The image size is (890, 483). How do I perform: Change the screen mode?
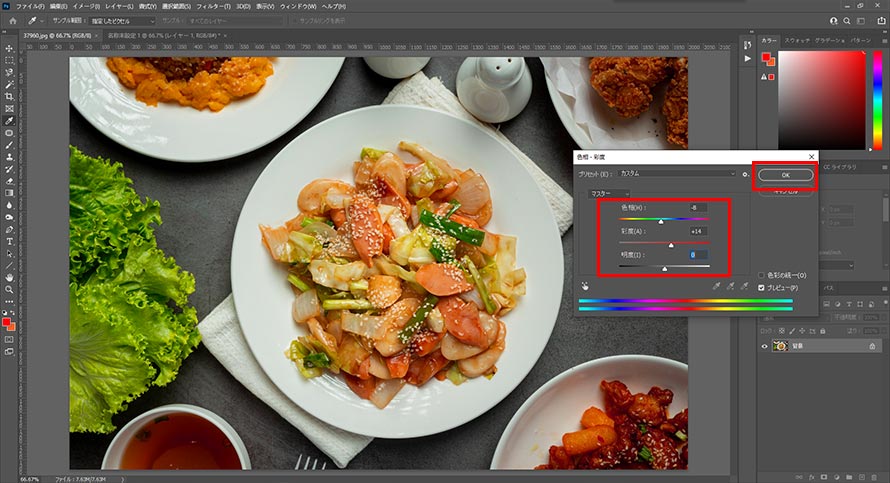[9, 351]
